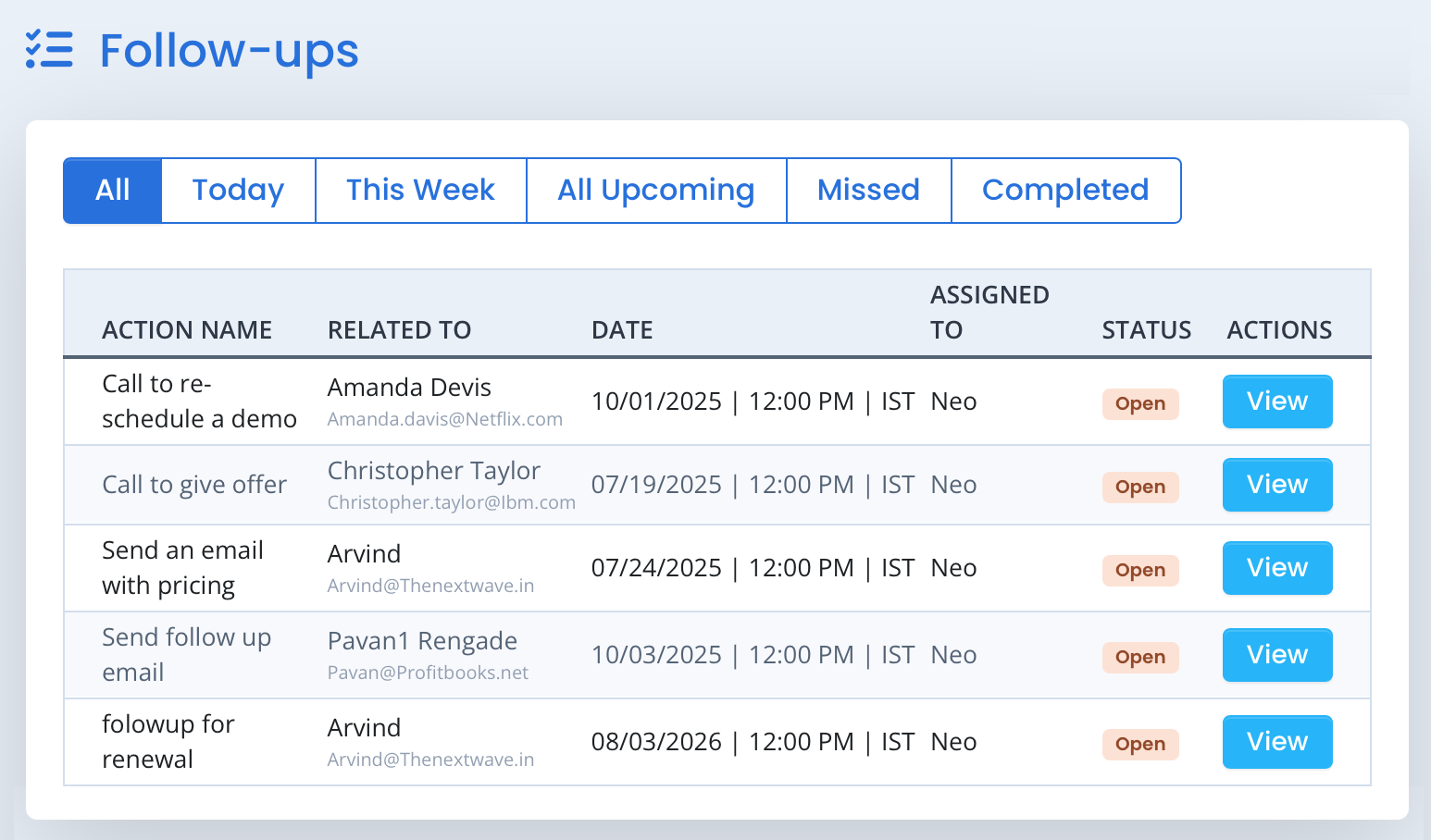Screen dimensions: 1431x840
Task: Click the STATUS column header
Action: pos(1146,330)
